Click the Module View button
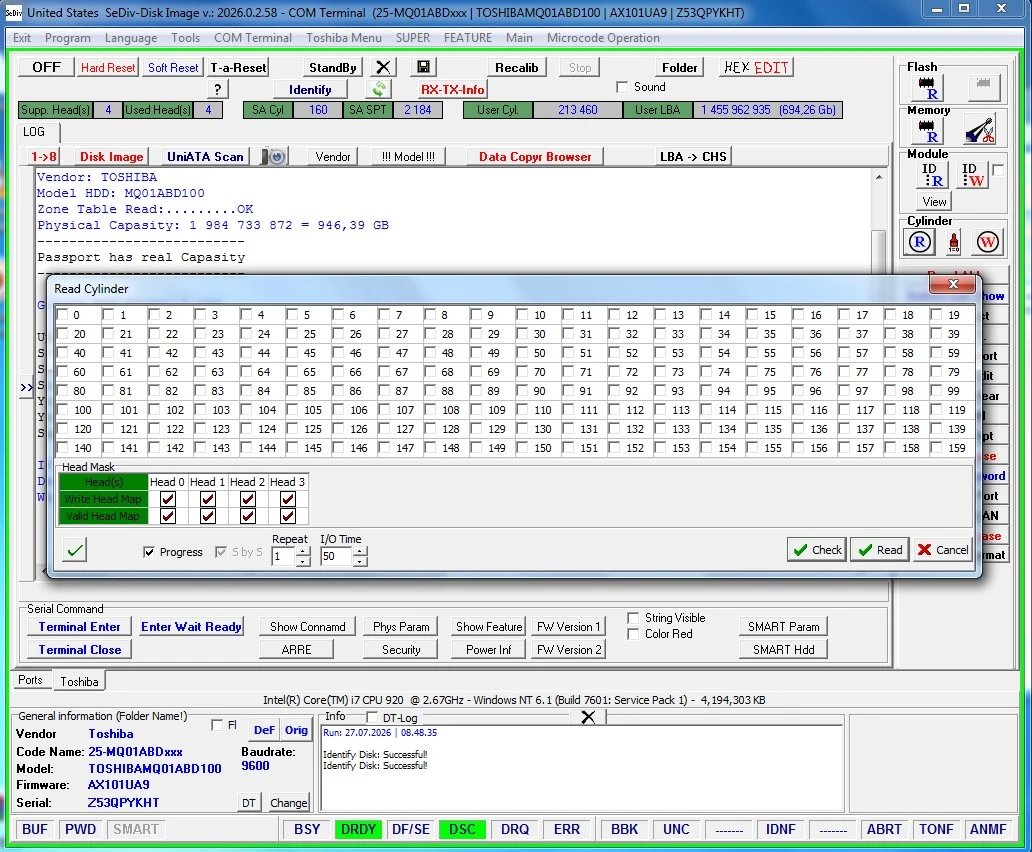The image size is (1032, 852). click(x=934, y=202)
